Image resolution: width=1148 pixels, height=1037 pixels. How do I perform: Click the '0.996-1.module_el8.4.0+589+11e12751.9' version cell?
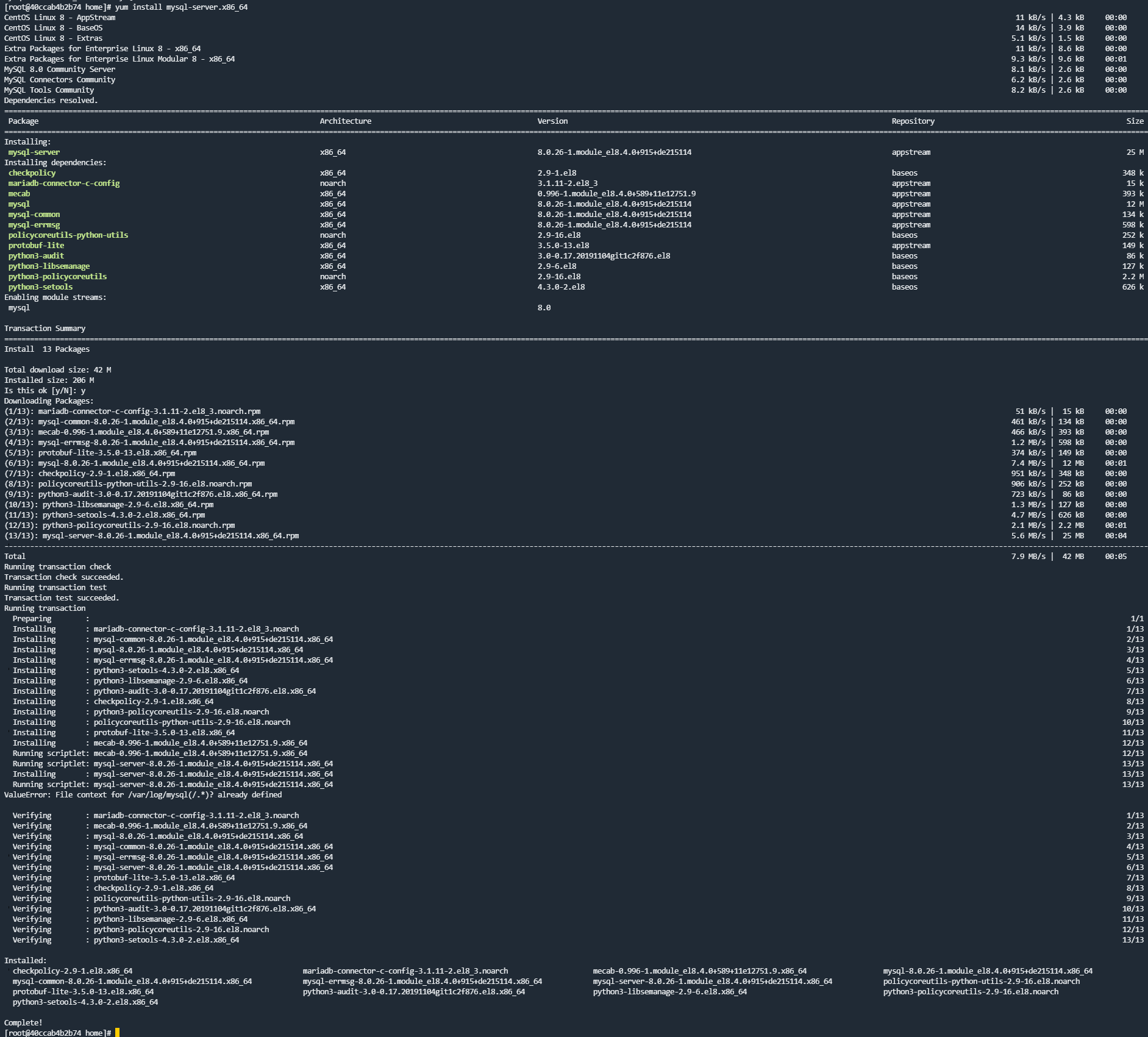click(616, 194)
